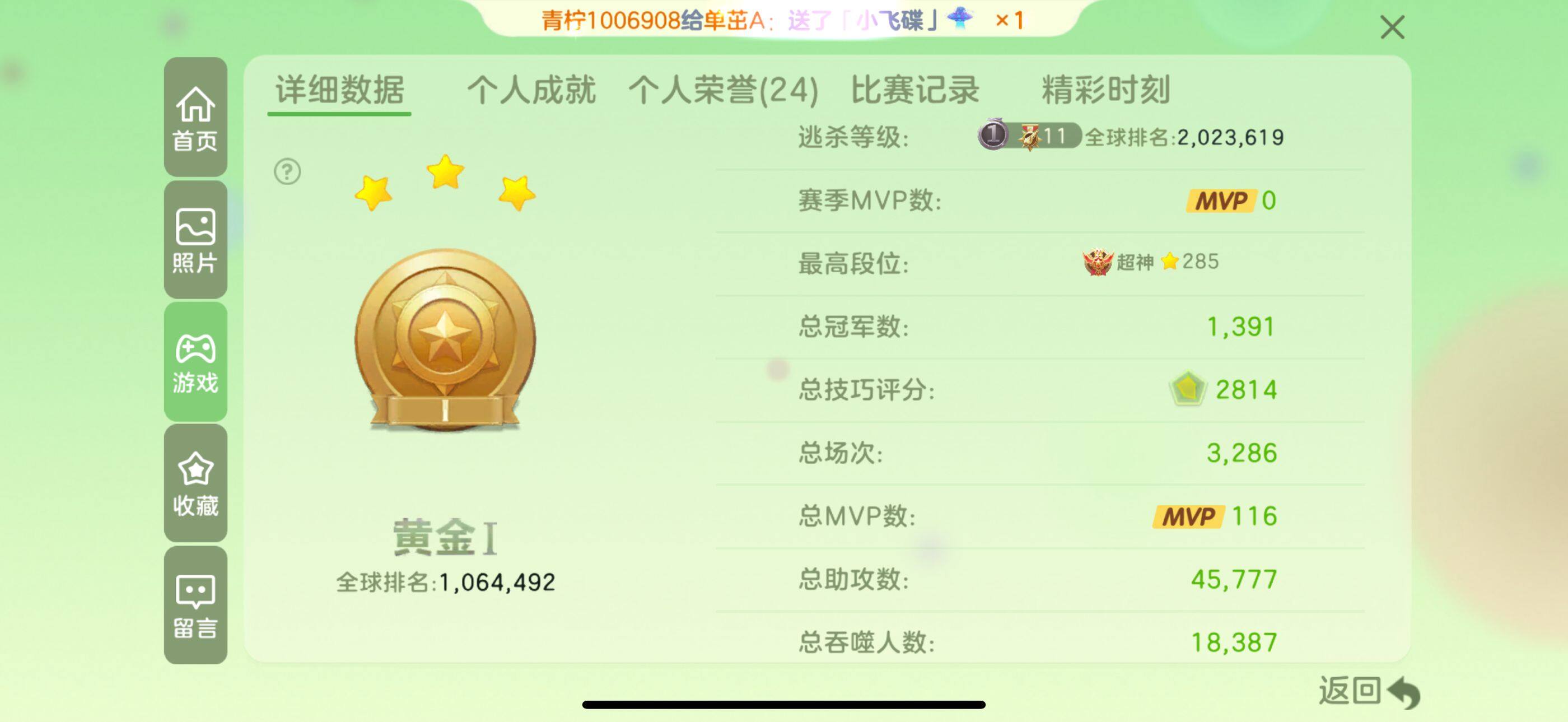
Task: Click the 全球排名:1,064,492 ranking text
Action: click(x=446, y=583)
